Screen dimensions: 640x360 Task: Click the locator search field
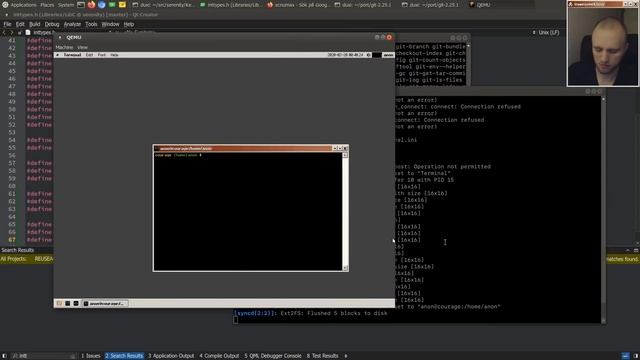[x=43, y=356]
